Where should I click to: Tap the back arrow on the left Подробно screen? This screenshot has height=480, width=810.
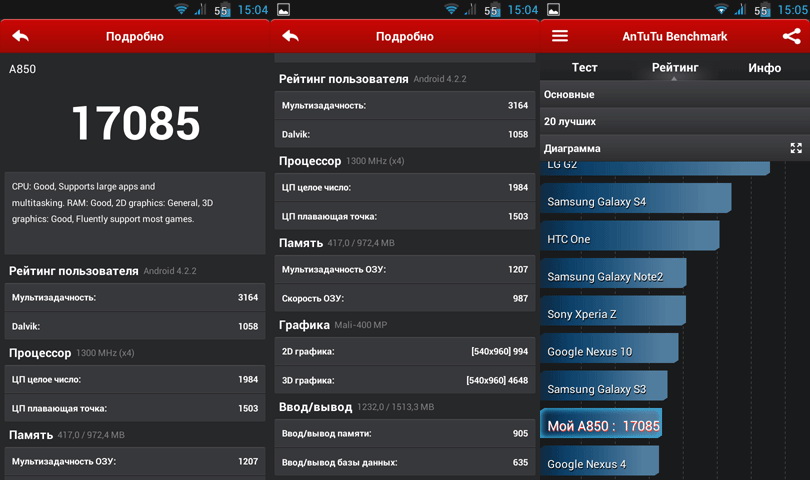pos(21,36)
